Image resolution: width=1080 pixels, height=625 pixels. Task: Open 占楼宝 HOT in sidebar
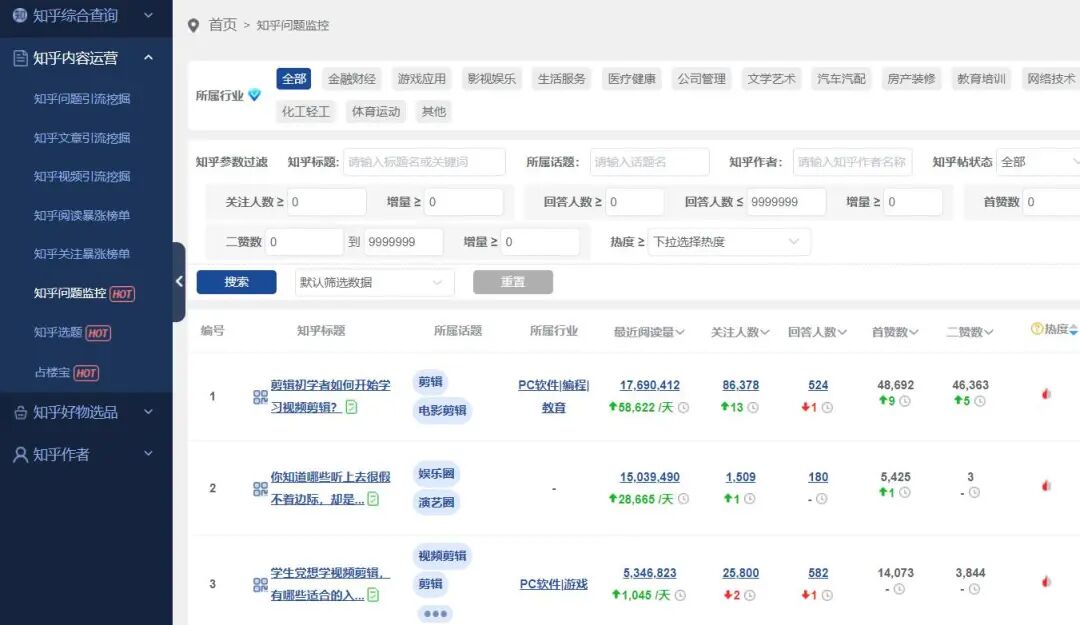click(x=67, y=373)
